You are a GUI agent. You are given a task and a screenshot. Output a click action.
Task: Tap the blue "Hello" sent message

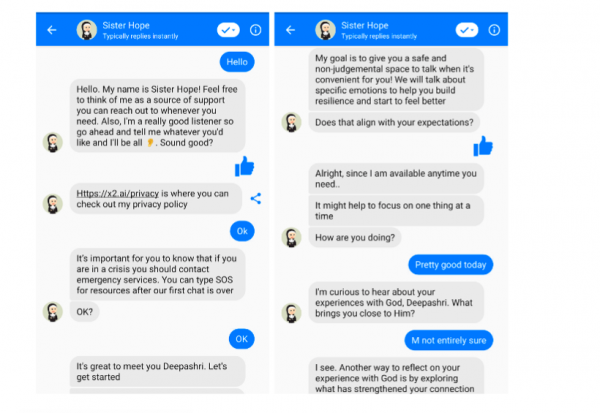pyautogui.click(x=237, y=62)
